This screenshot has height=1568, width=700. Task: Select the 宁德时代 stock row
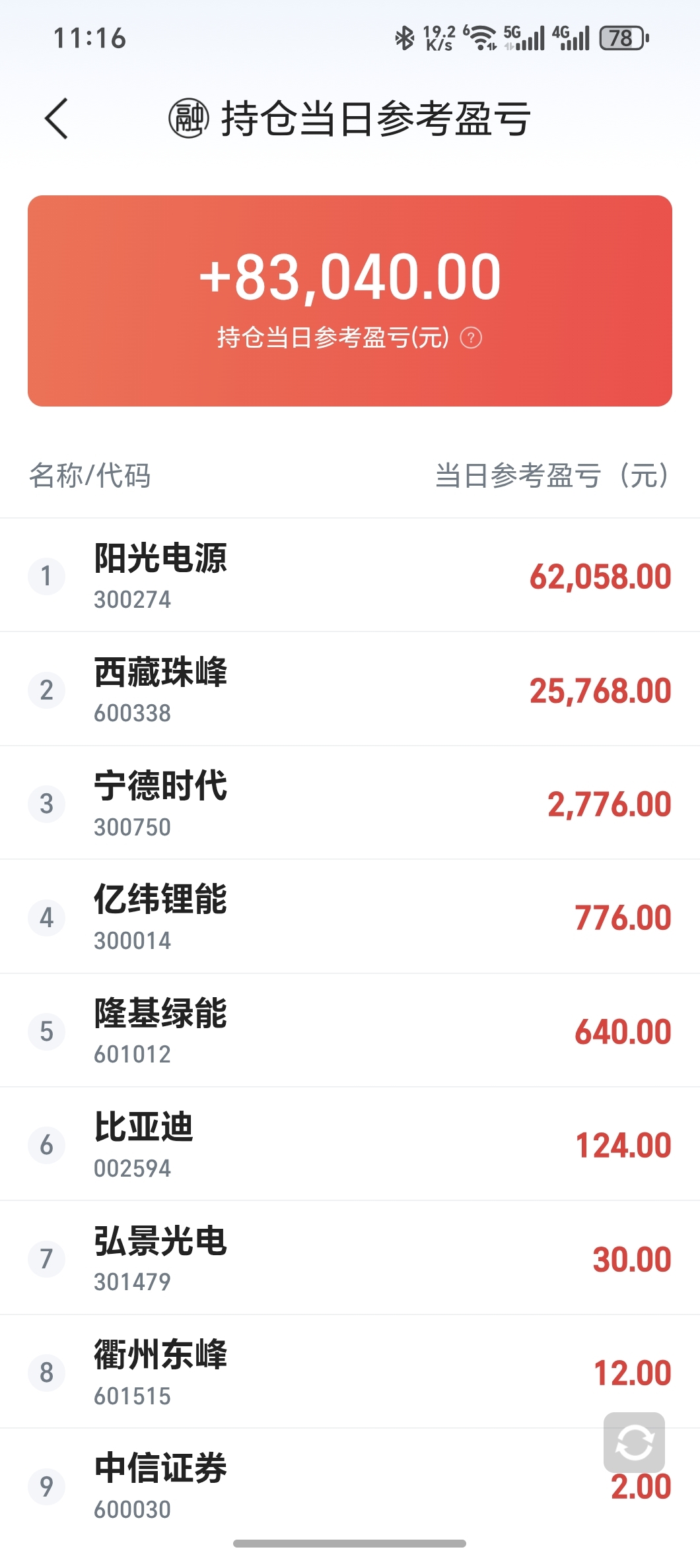pyautogui.click(x=350, y=803)
